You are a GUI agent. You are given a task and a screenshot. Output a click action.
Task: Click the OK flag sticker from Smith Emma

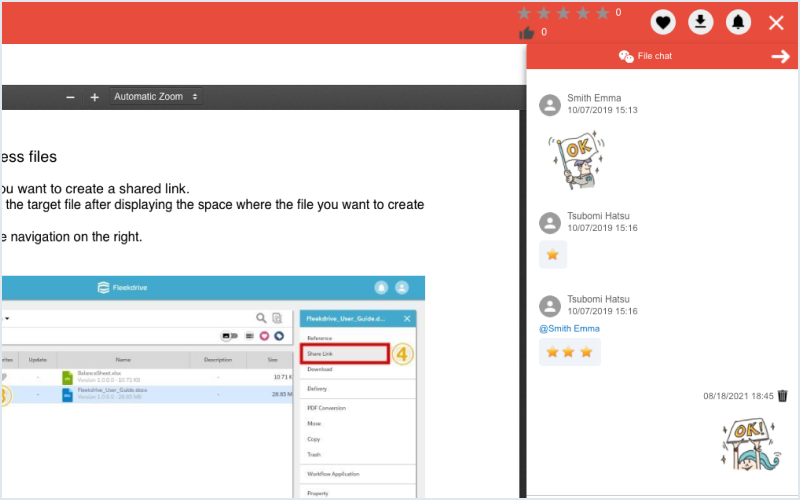577,160
